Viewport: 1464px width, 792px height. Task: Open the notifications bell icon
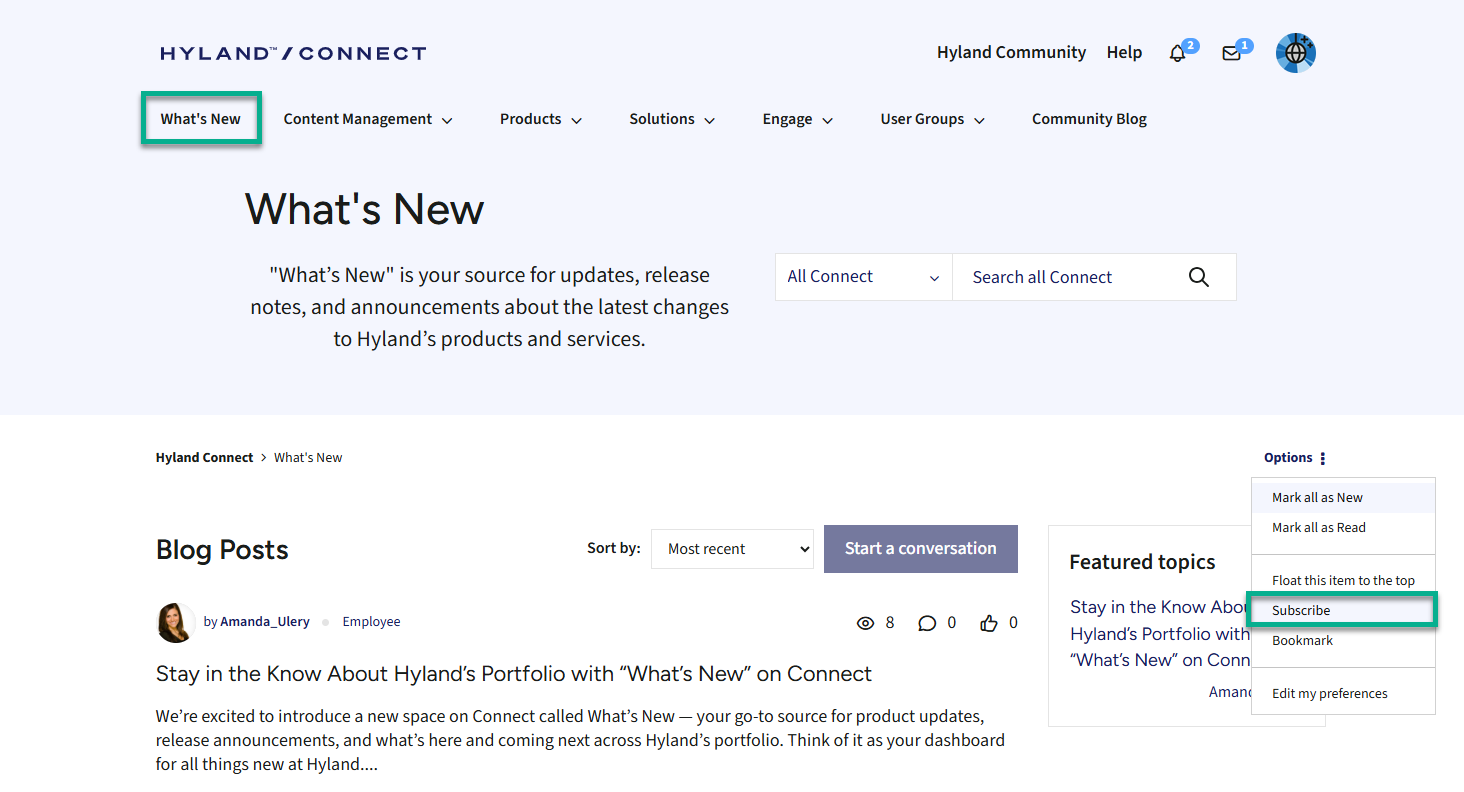pos(1177,54)
